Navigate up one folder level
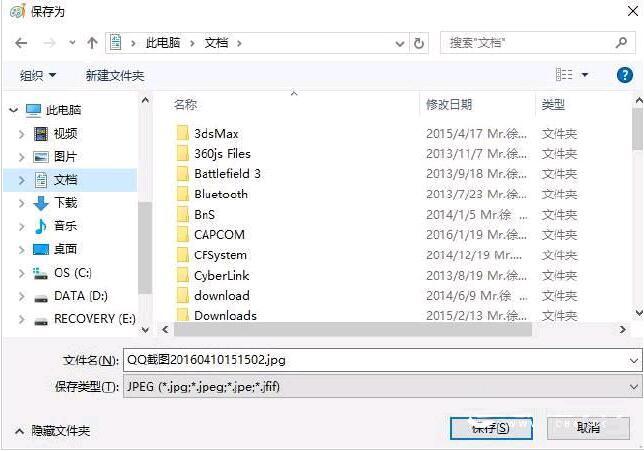 tap(92, 43)
